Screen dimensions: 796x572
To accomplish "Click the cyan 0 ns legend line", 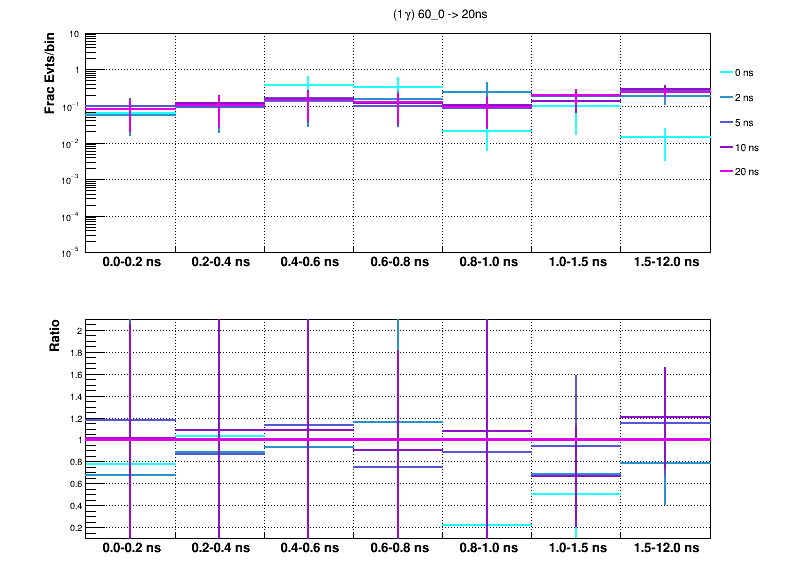I will pyautogui.click(x=727, y=72).
